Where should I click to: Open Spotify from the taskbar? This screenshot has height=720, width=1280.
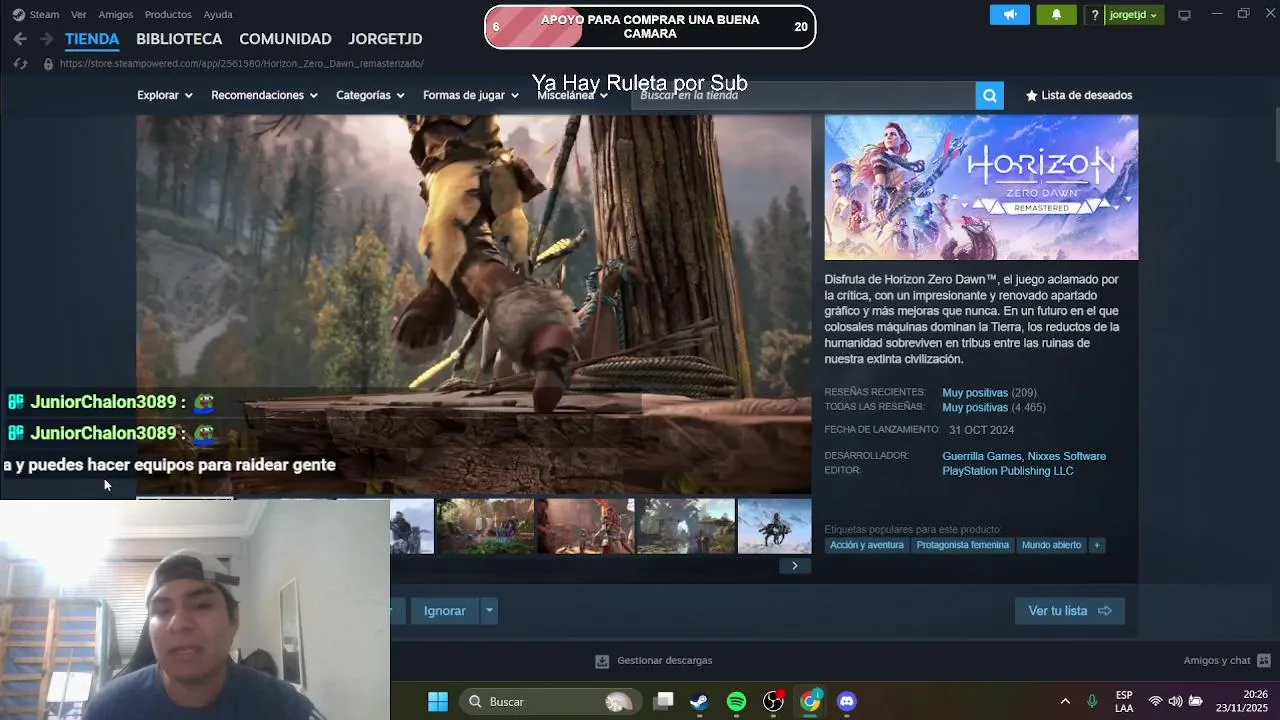pos(736,701)
